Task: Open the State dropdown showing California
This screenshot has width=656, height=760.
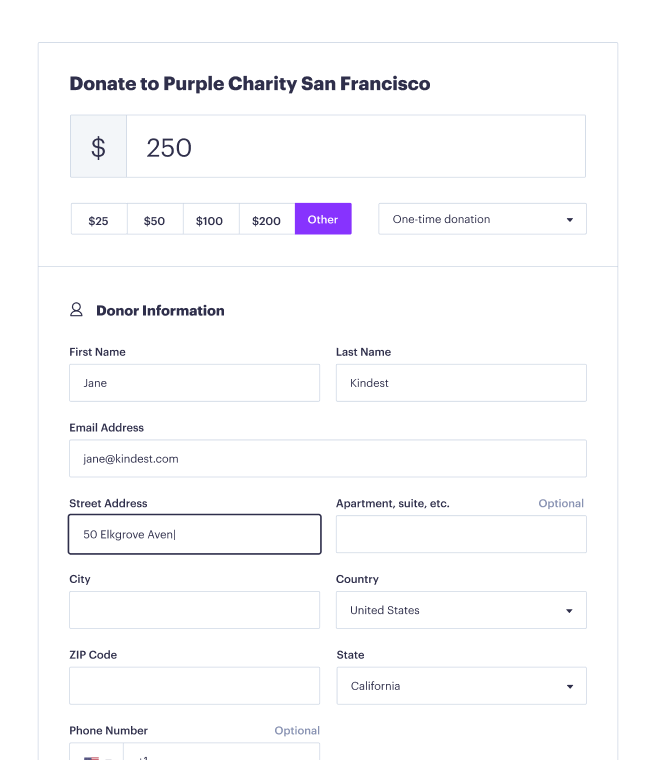Action: coord(461,686)
